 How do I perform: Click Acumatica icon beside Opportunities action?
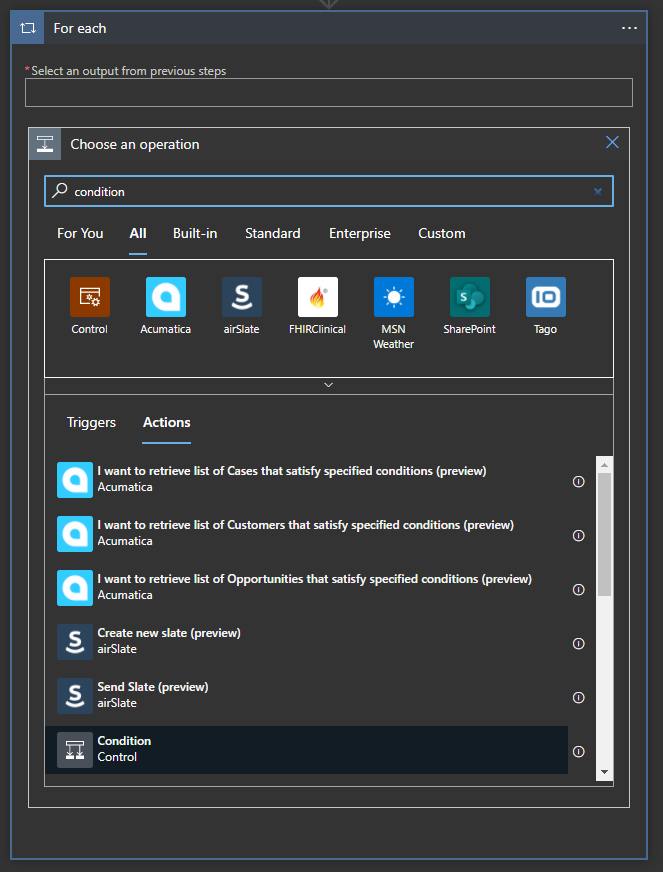pos(75,588)
